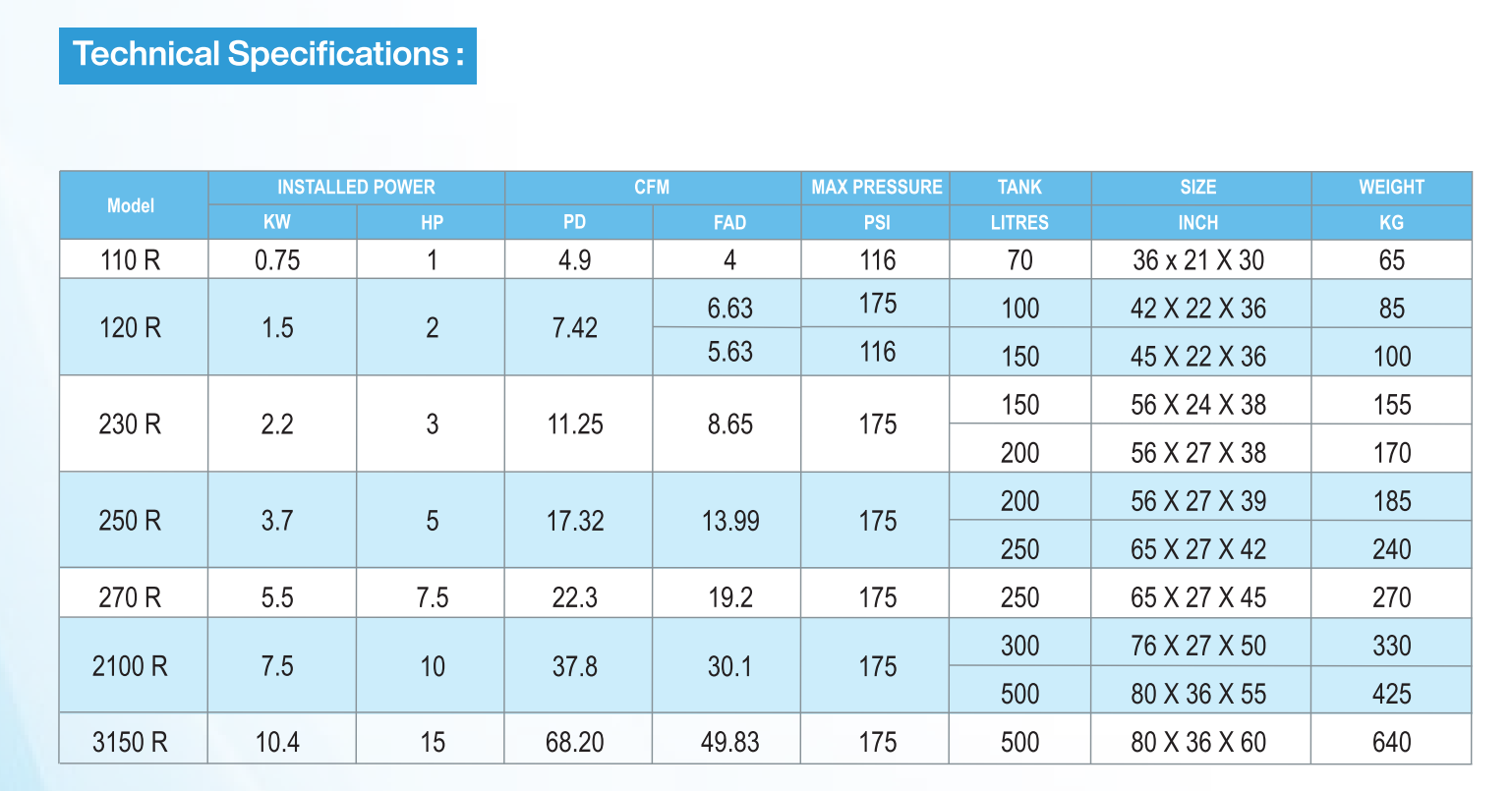Screen dimensions: 1512x791
Task: Click the 68.20 PD value
Action: [x=575, y=742]
